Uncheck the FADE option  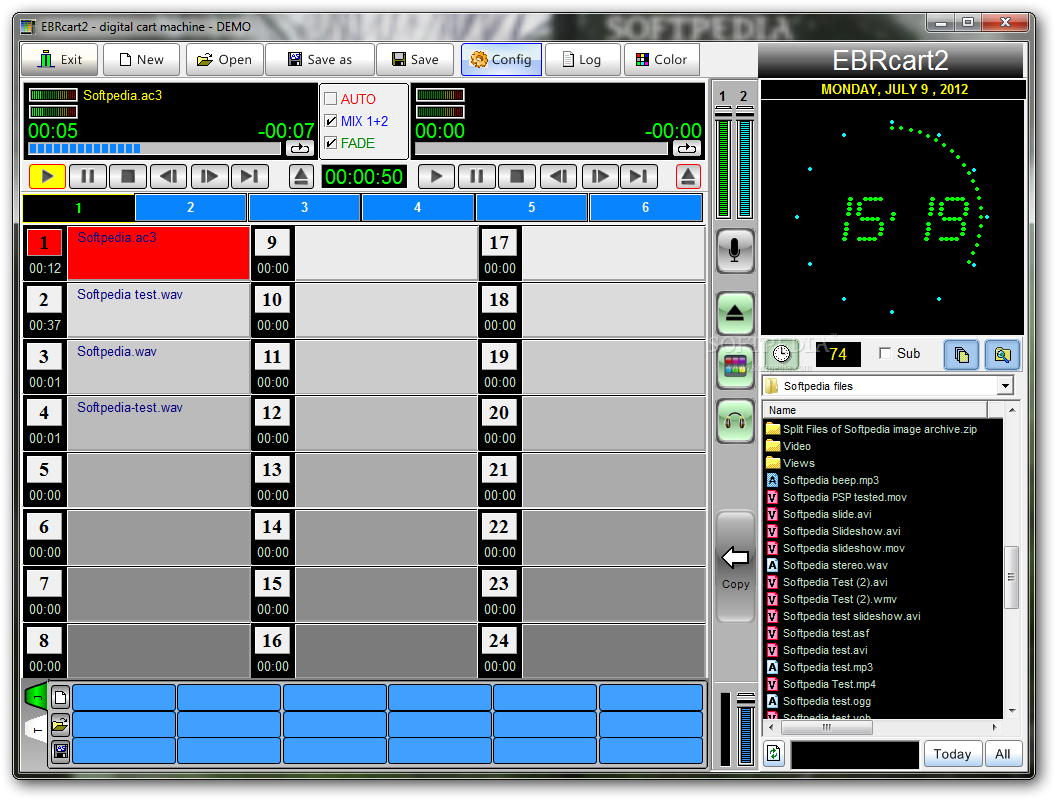[331, 143]
